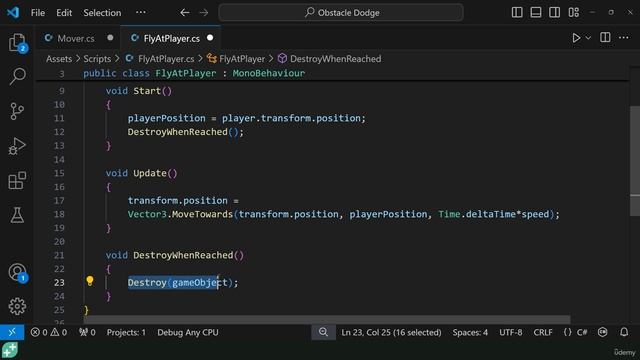Close the unsaved Mover.cs tab dot
The height and width of the screenshot is (360, 640).
coord(110,38)
